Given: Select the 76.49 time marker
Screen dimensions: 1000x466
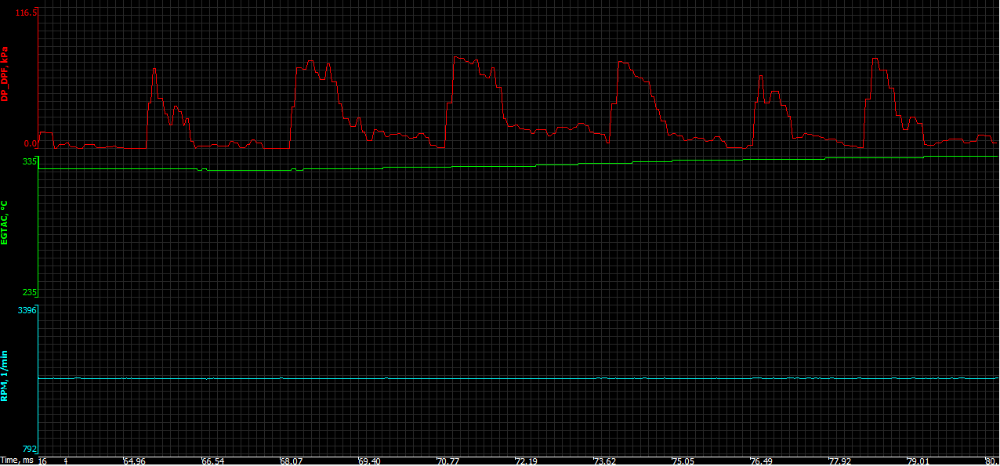Looking at the screenshot, I should (x=761, y=461).
